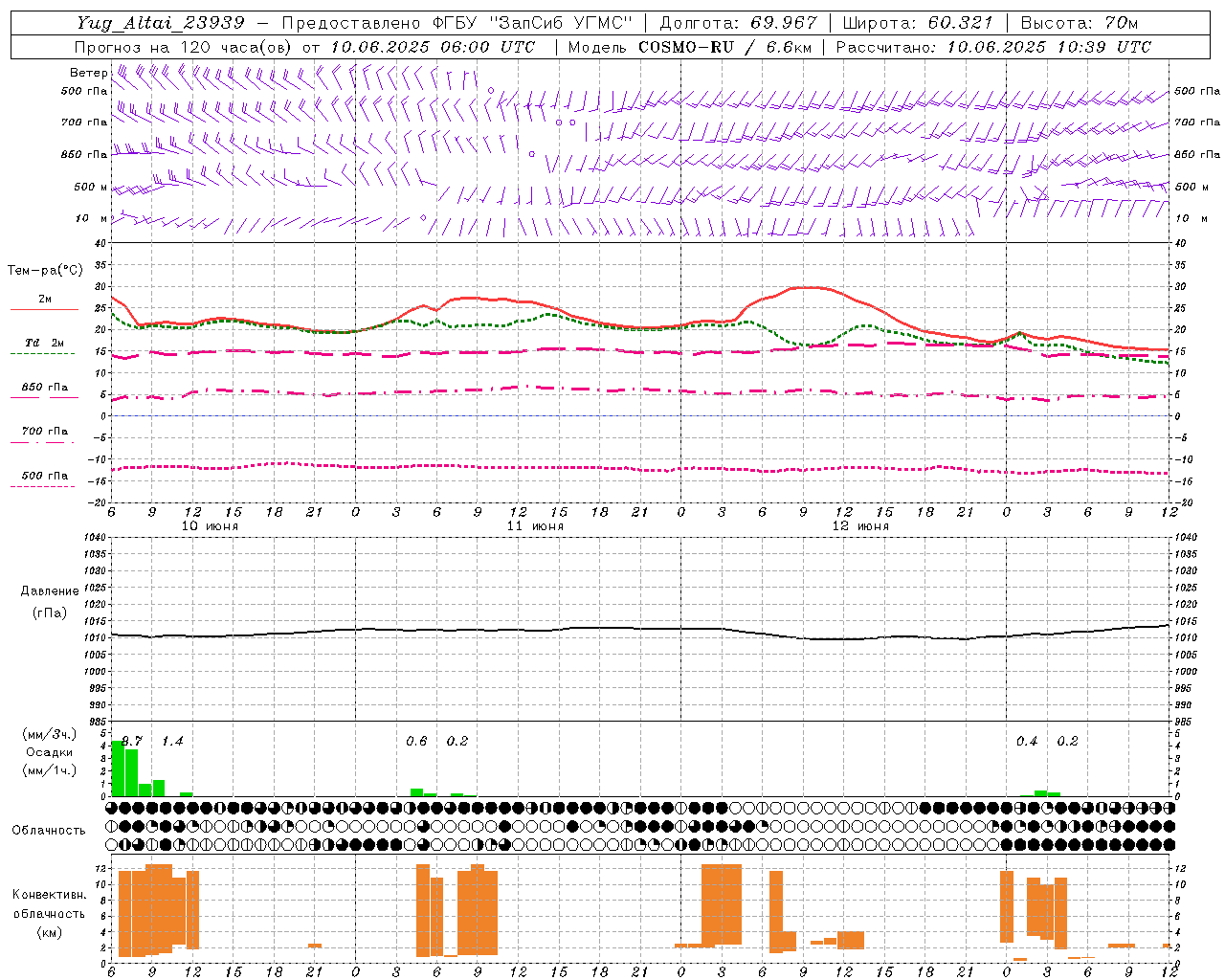Select the forecast start time "10.06.2025 06:00 UTC"
Screen dimensions: 1225x980
pyautogui.click(x=433, y=47)
